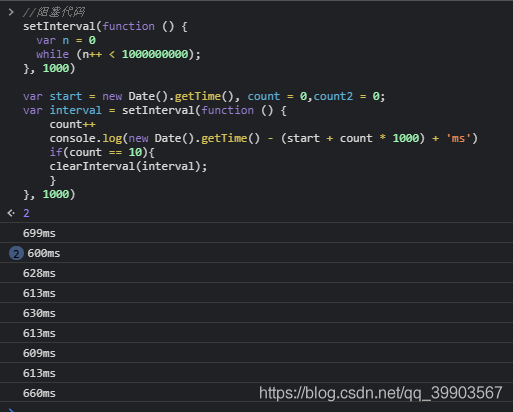
Task: Select the returned value 2
Action: click(26, 213)
